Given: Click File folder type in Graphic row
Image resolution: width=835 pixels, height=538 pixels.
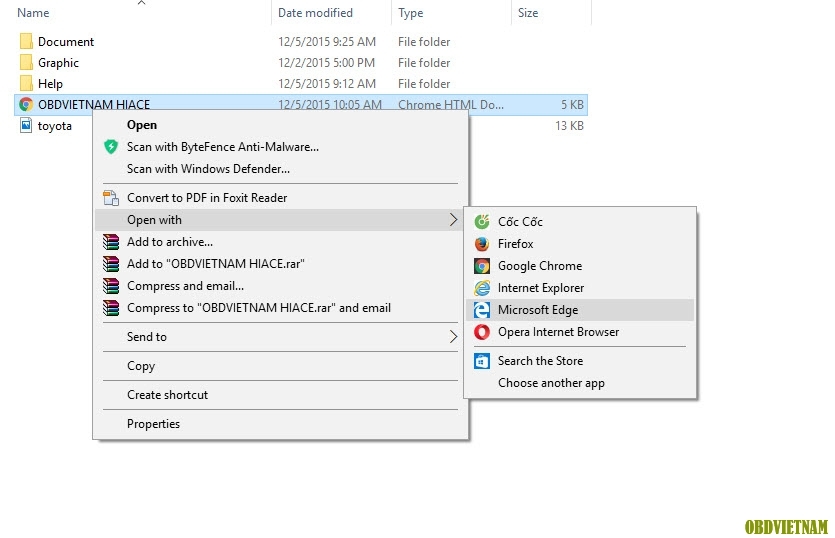Looking at the screenshot, I should tap(424, 63).
